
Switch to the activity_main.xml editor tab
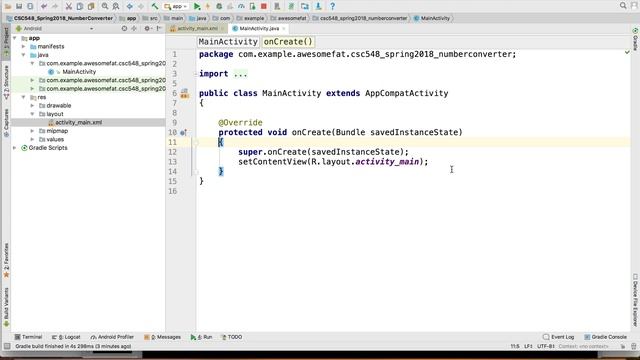point(198,29)
